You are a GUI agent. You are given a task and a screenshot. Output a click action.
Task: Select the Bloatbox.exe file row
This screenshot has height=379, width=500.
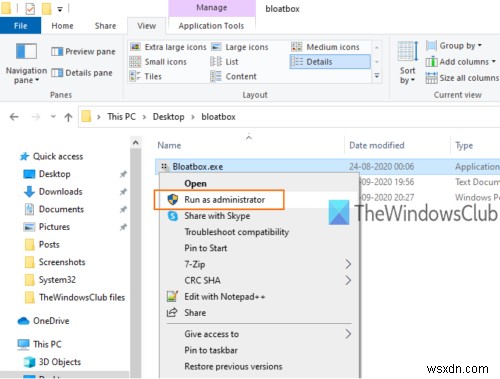click(x=327, y=166)
